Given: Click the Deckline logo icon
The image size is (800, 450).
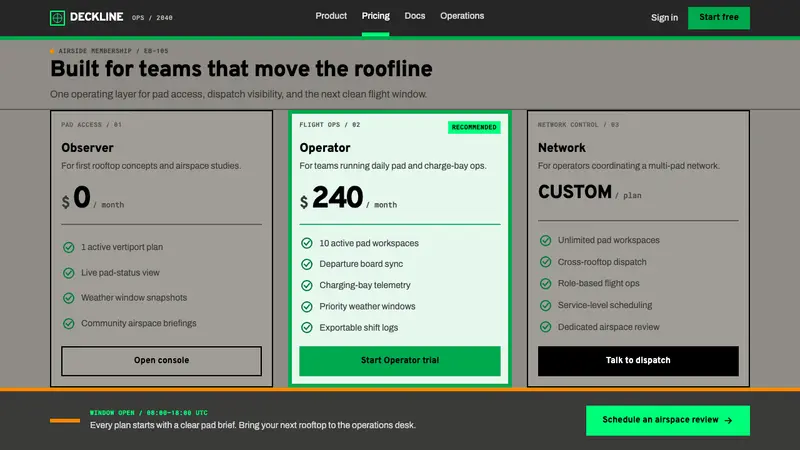Looking at the screenshot, I should [57, 18].
